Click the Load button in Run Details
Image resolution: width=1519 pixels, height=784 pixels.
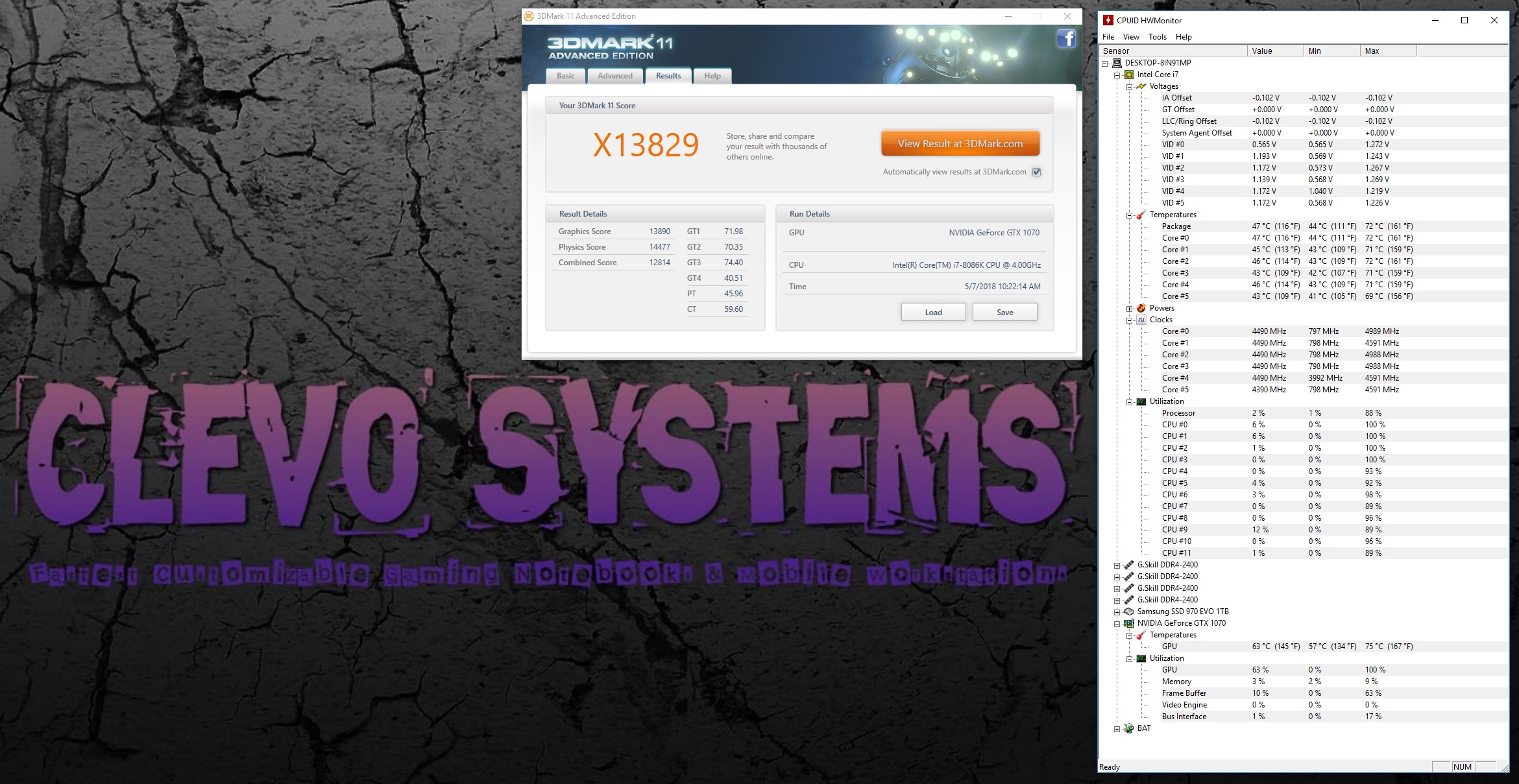(933, 312)
